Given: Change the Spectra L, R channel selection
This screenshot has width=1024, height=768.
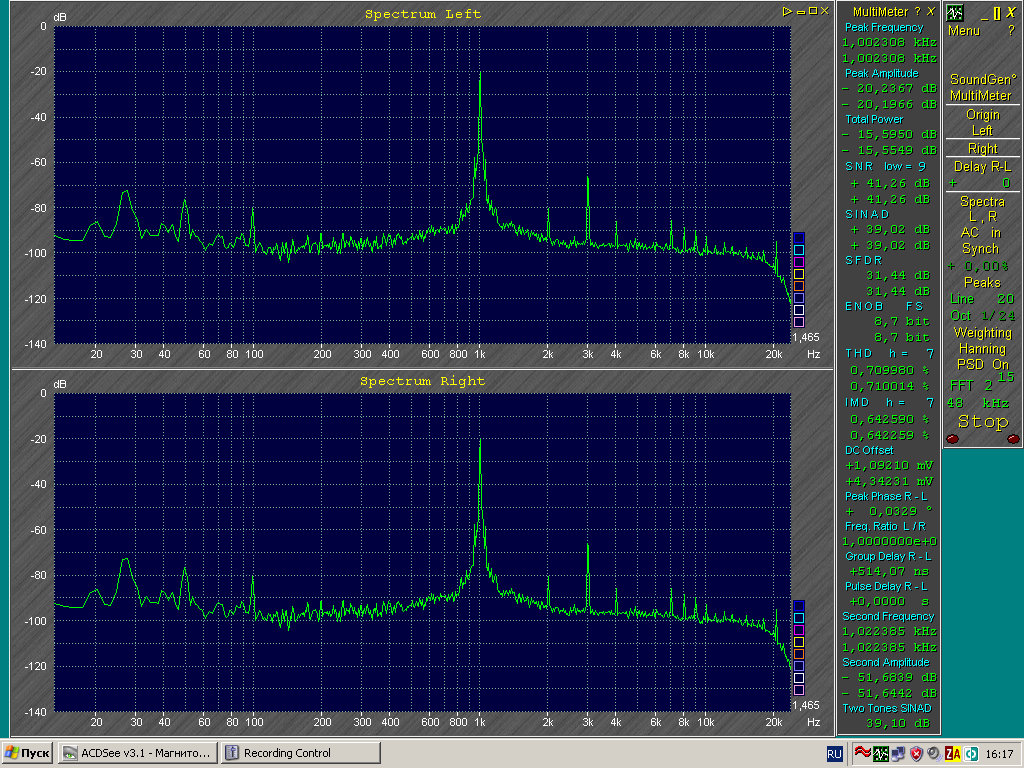Looking at the screenshot, I should pos(982,209).
